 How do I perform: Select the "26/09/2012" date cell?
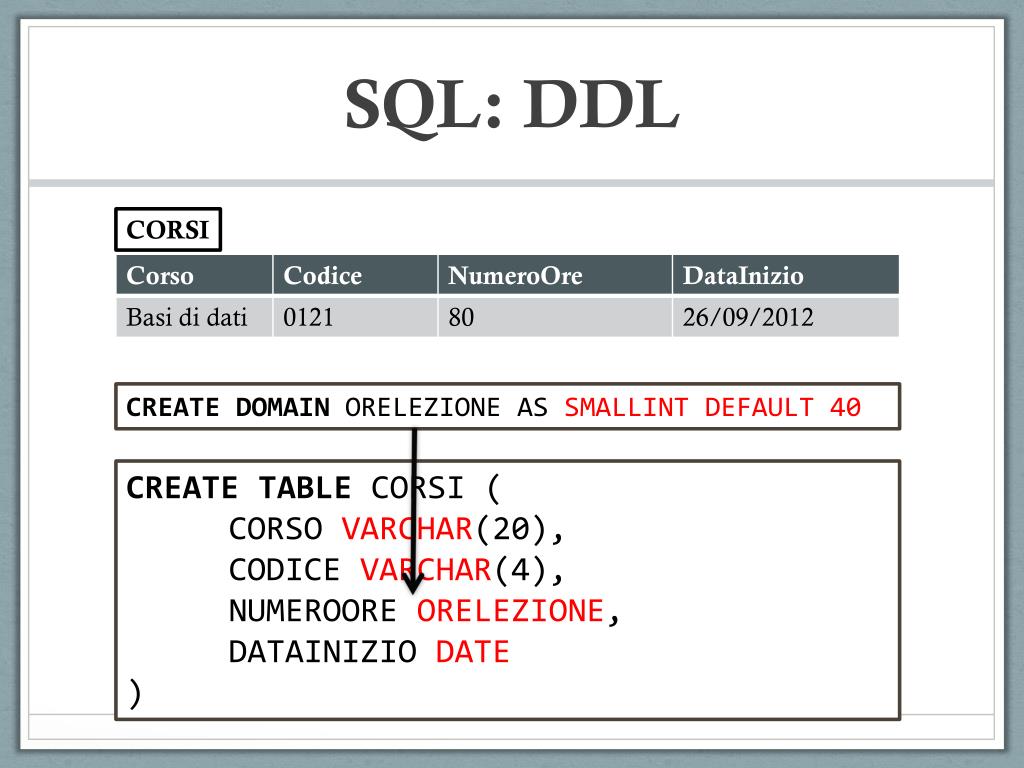786,317
